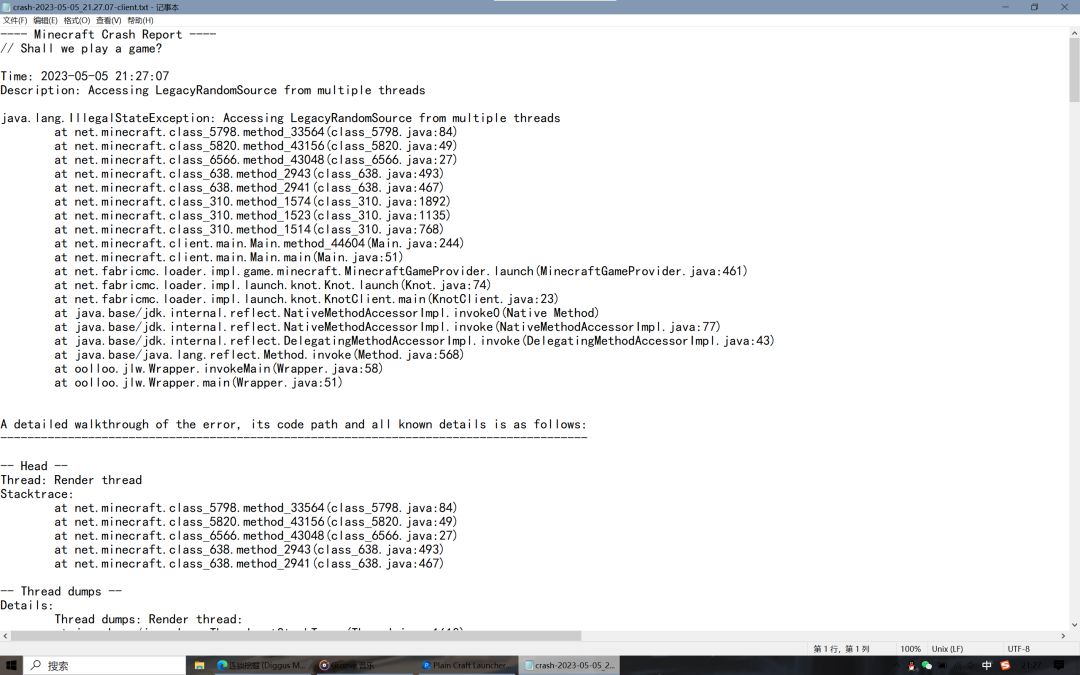Click the Main.main(Main.java:51) line

click(x=229, y=258)
